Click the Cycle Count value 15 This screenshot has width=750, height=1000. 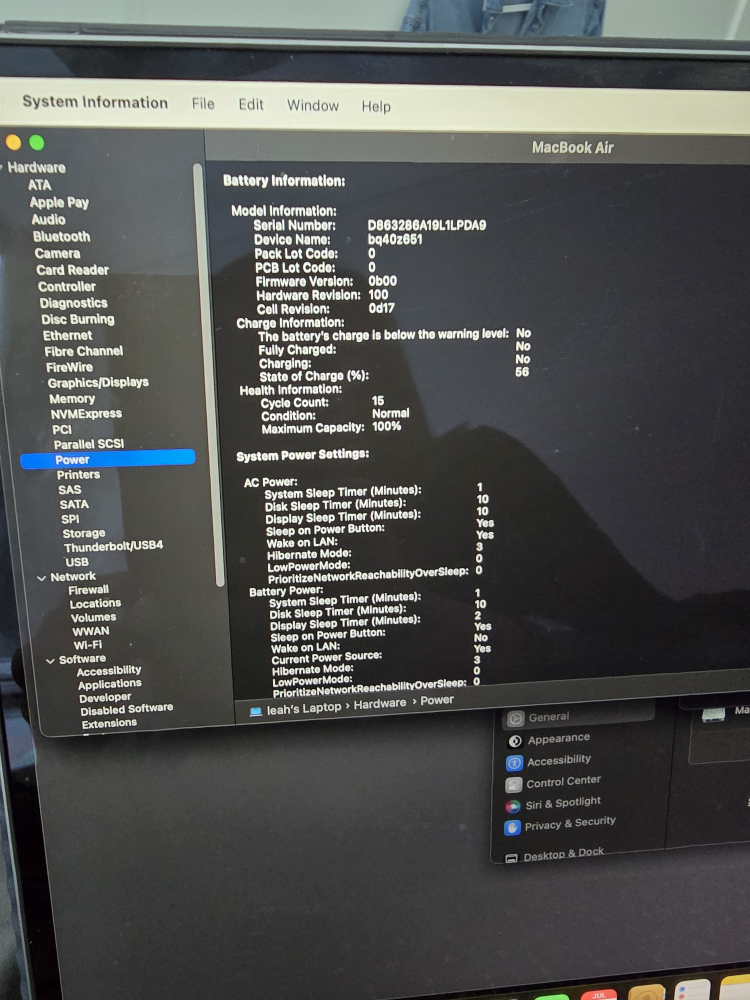click(378, 401)
